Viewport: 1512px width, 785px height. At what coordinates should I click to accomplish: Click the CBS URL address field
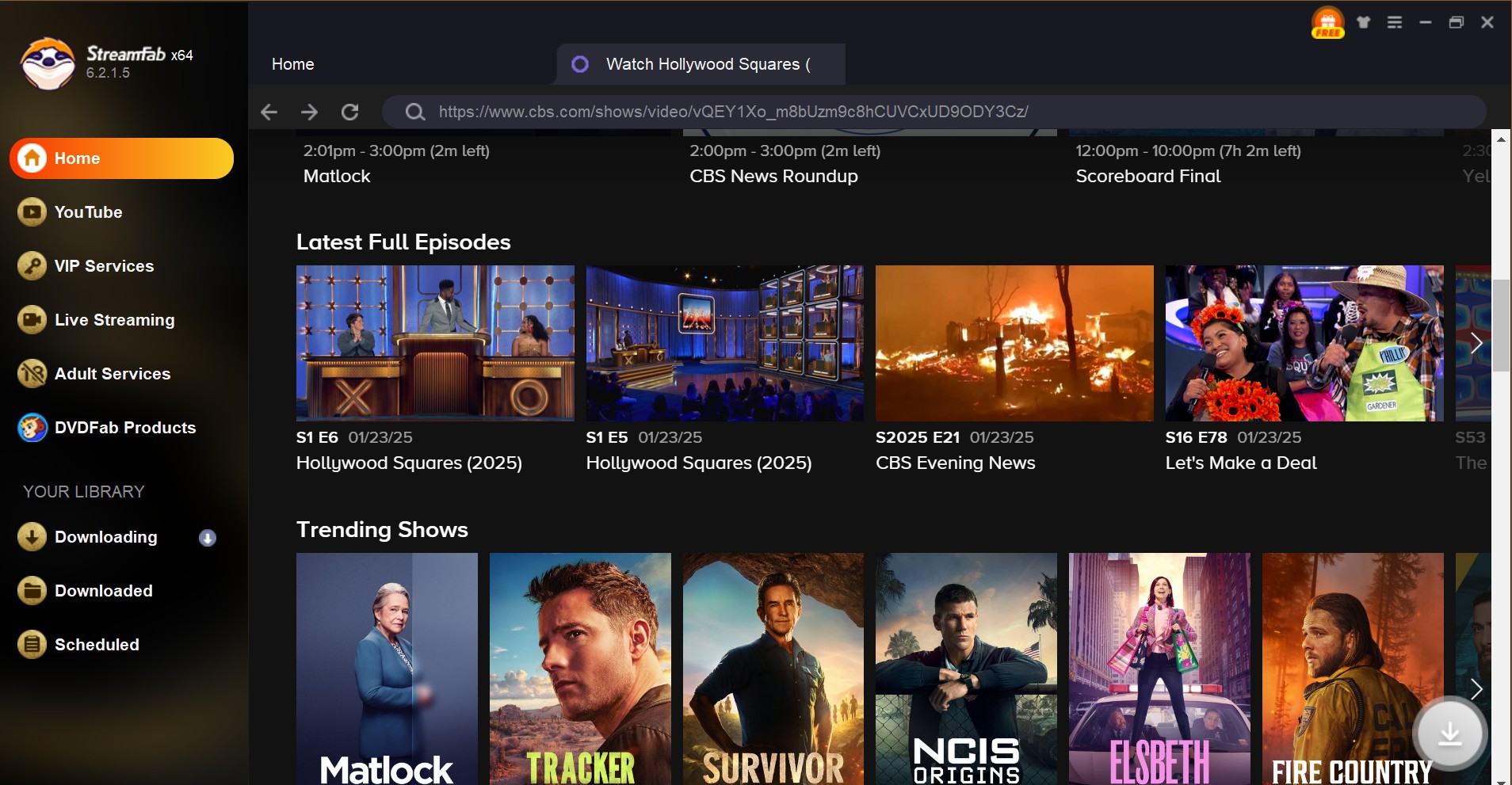tap(934, 112)
